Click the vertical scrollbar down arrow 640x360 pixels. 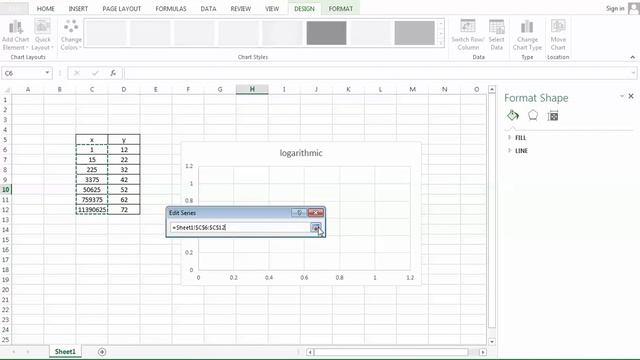(492, 342)
